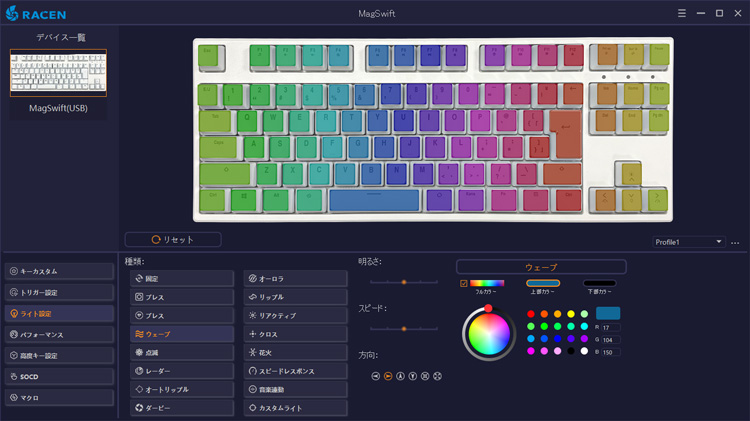
Task: Choose the 点滅 (Blink) effect
Action: [180, 353]
